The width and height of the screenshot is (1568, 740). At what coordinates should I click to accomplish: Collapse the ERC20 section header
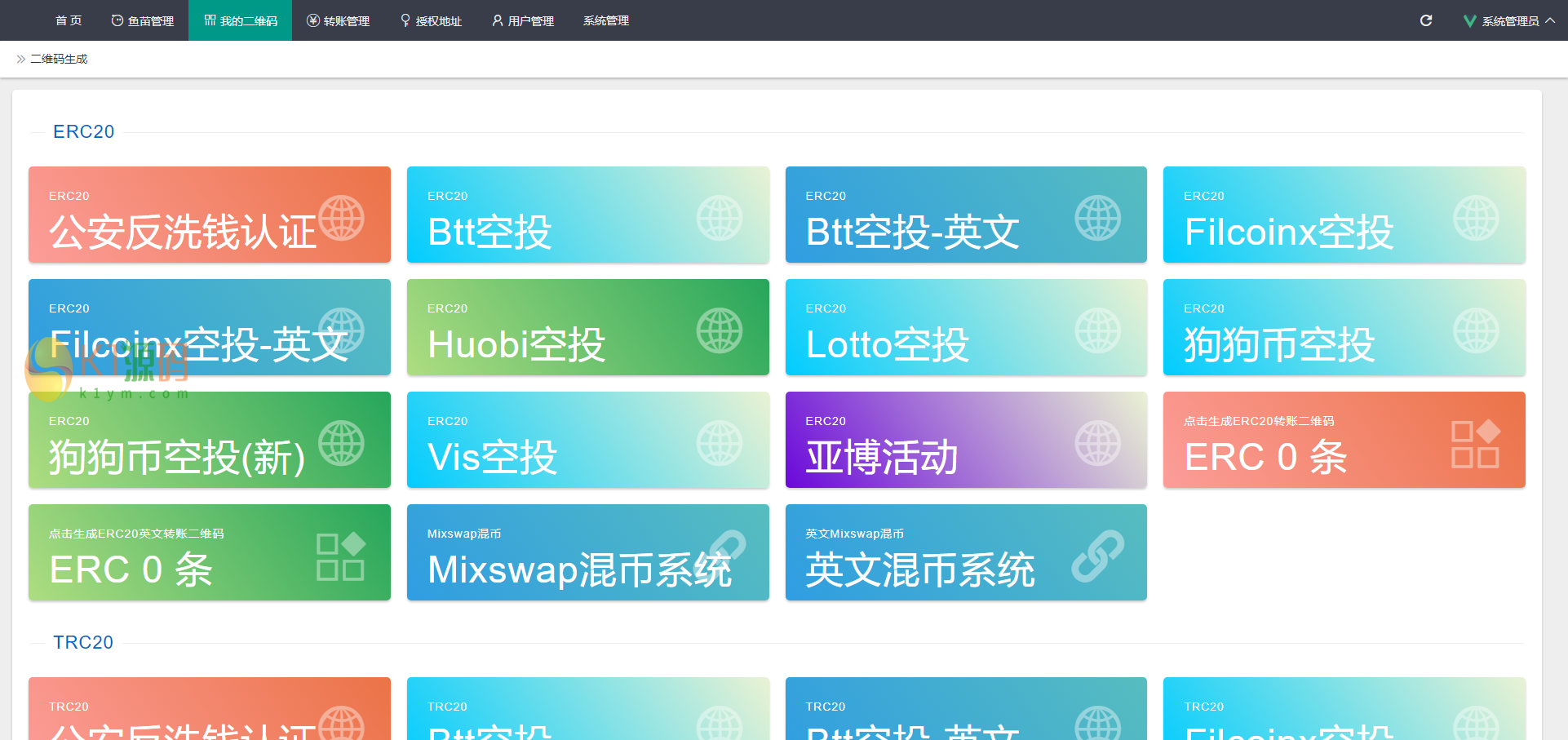click(x=83, y=131)
